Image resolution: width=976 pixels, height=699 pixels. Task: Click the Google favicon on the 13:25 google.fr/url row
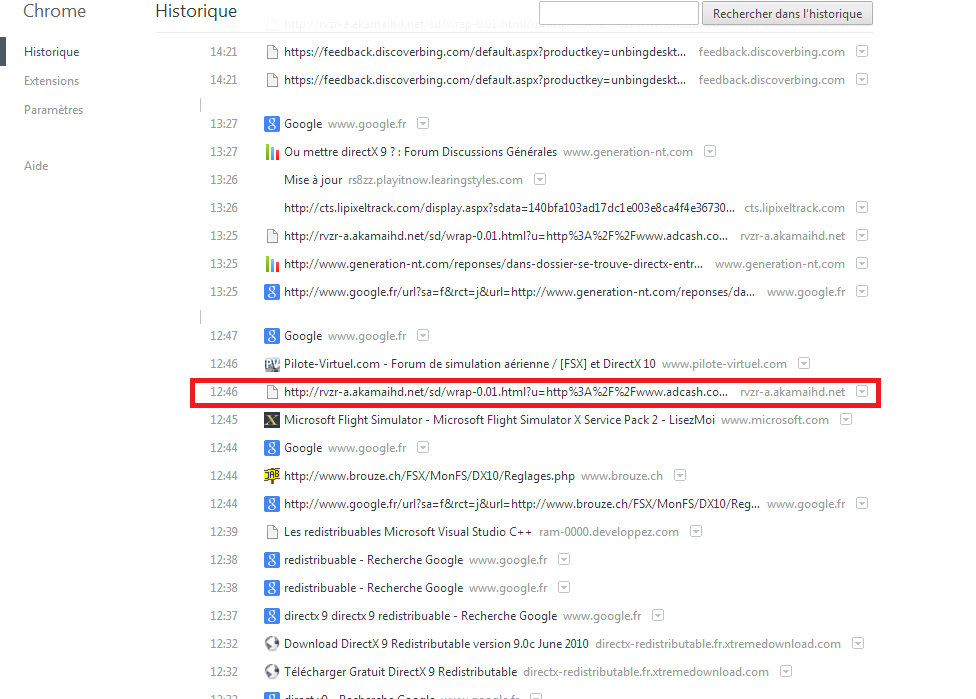coord(271,292)
